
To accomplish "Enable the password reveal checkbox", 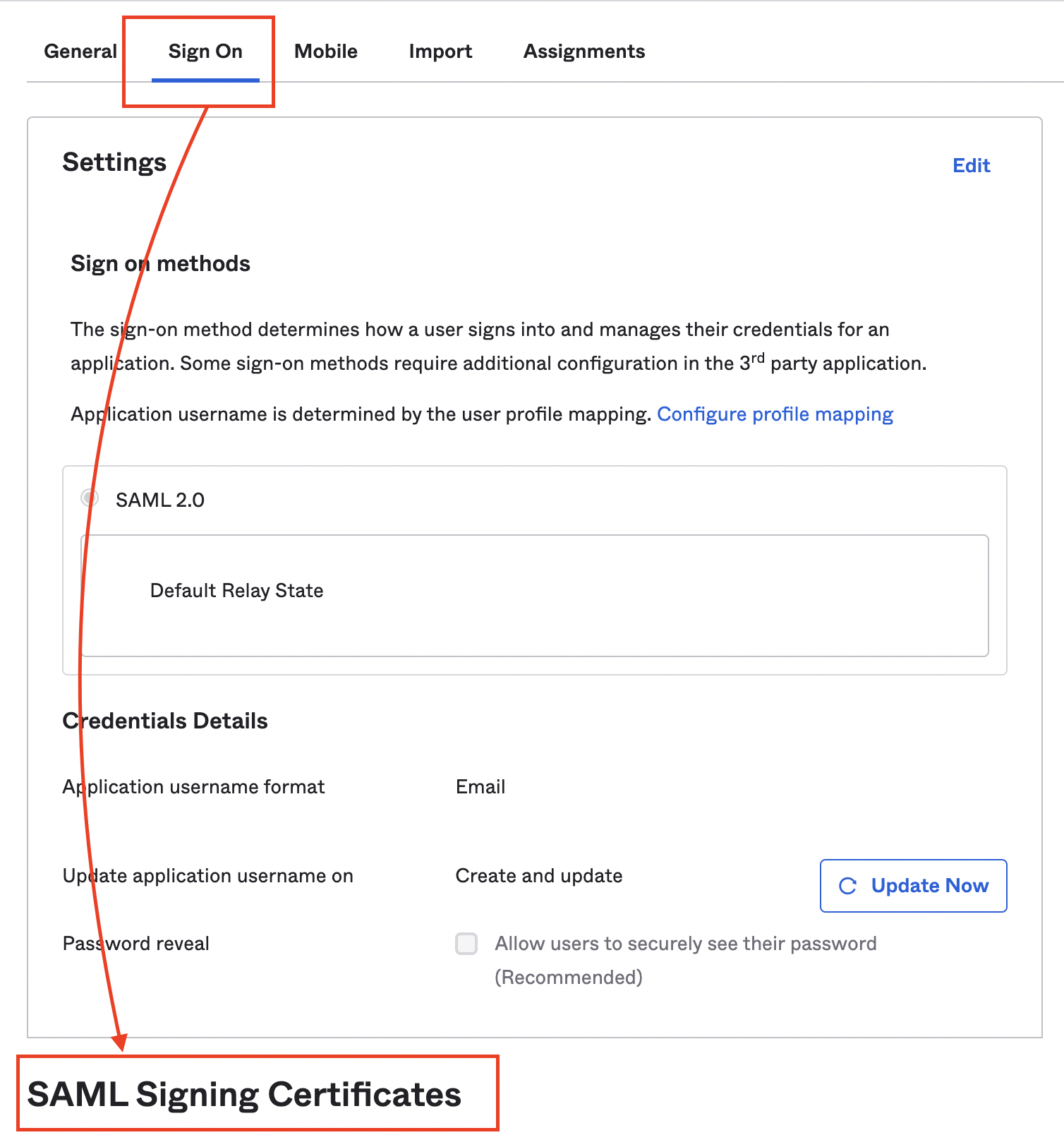I will (466, 944).
